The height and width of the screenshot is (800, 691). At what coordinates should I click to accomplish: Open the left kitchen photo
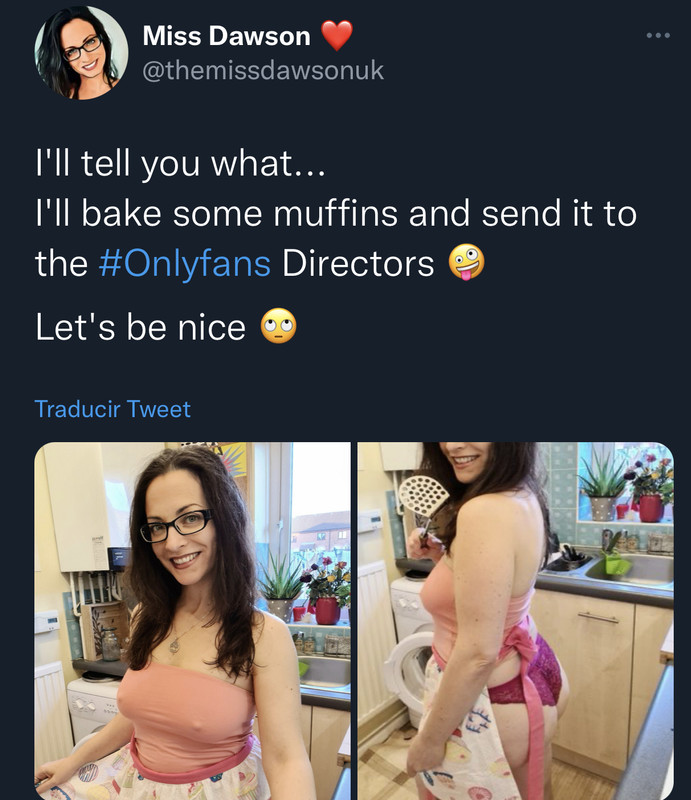click(192, 620)
